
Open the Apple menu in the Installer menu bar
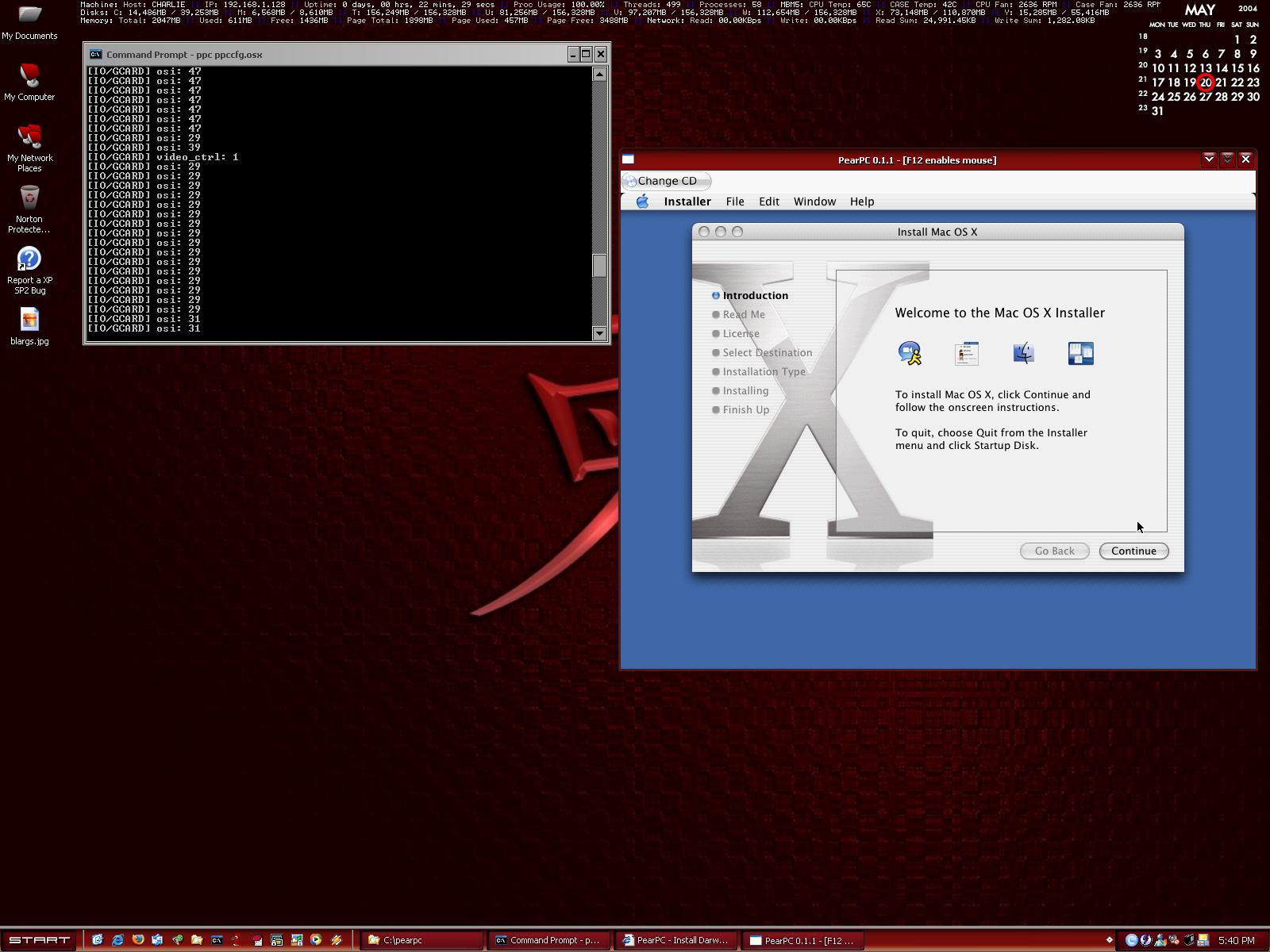point(642,202)
